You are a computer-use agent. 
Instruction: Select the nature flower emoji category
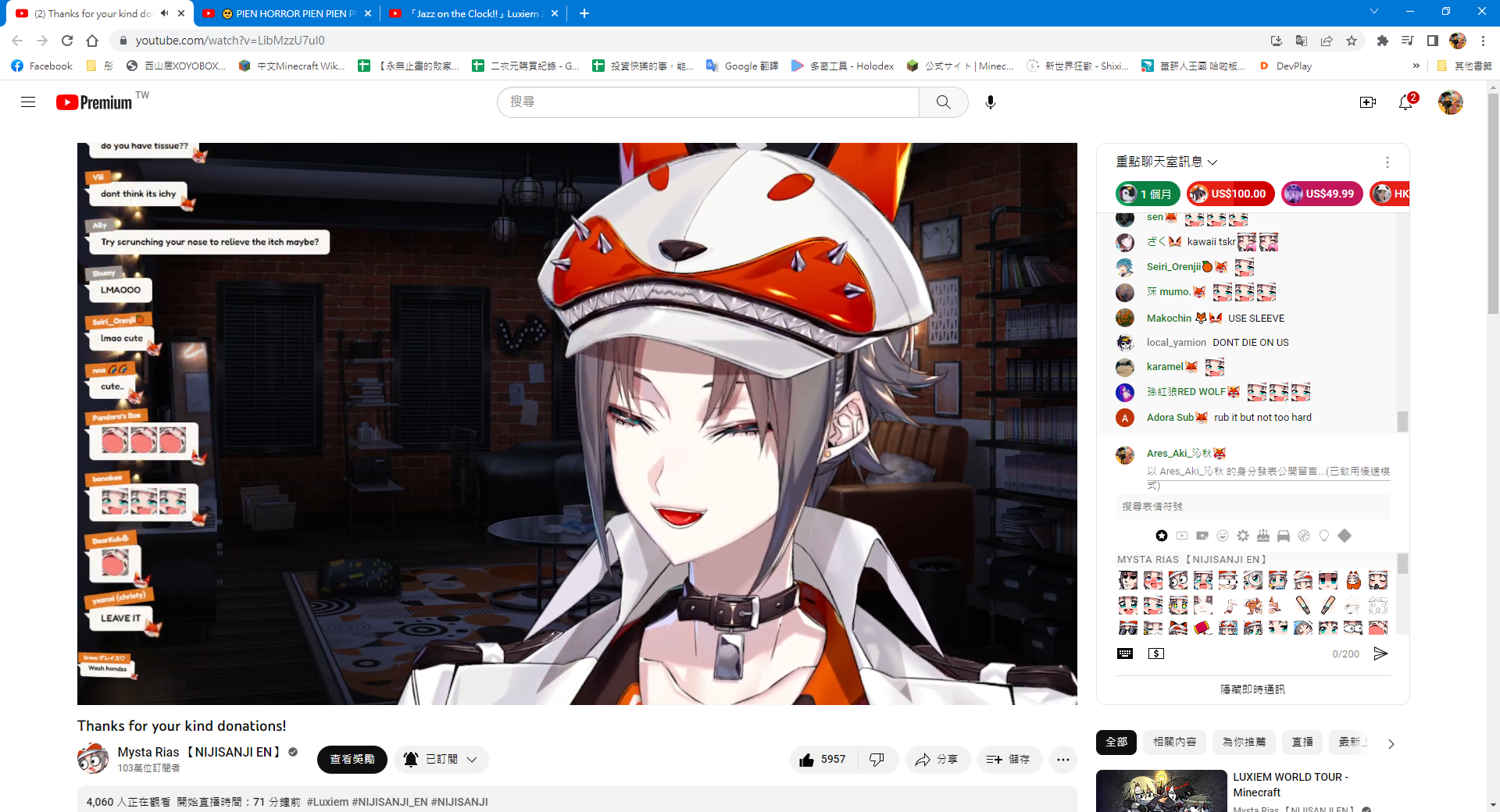coord(1243,536)
